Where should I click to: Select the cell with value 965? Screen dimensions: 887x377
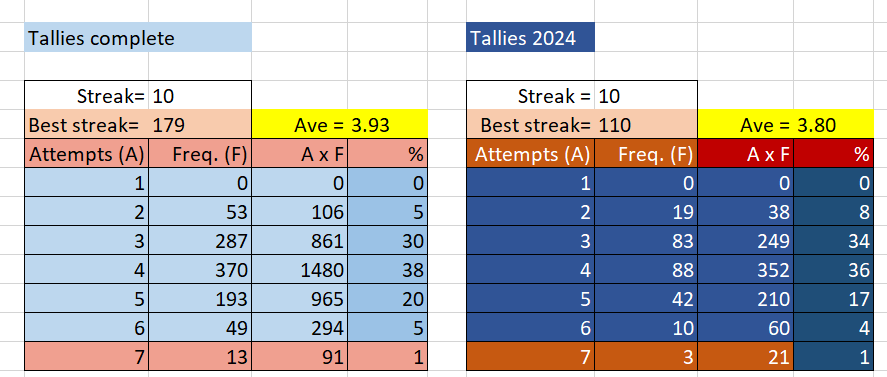tap(299, 298)
